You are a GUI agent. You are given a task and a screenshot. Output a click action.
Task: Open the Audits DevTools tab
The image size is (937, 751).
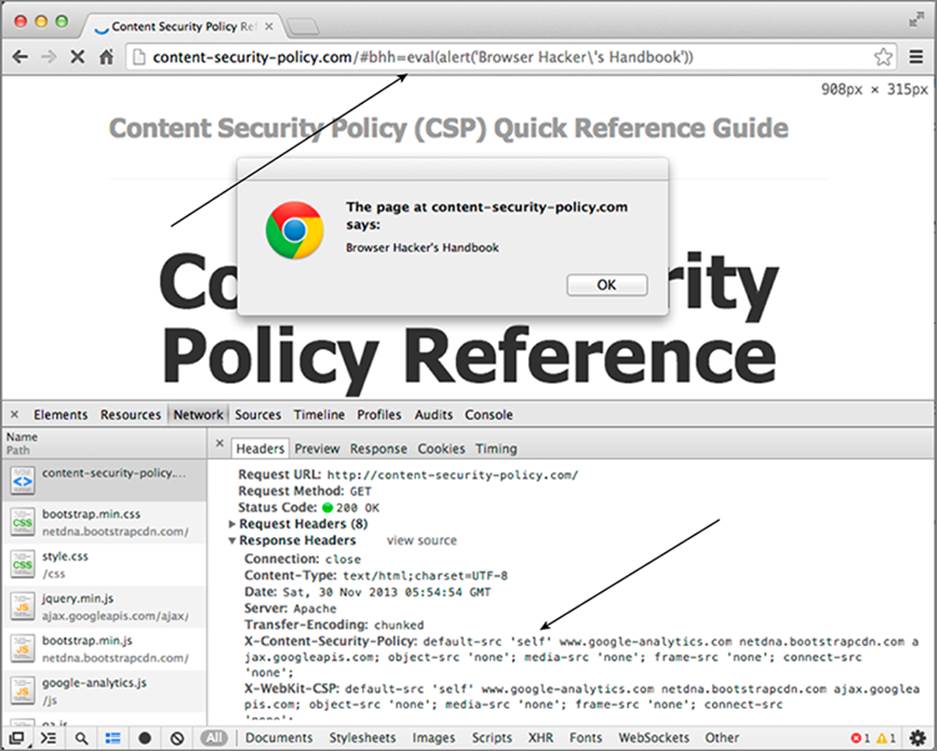433,415
